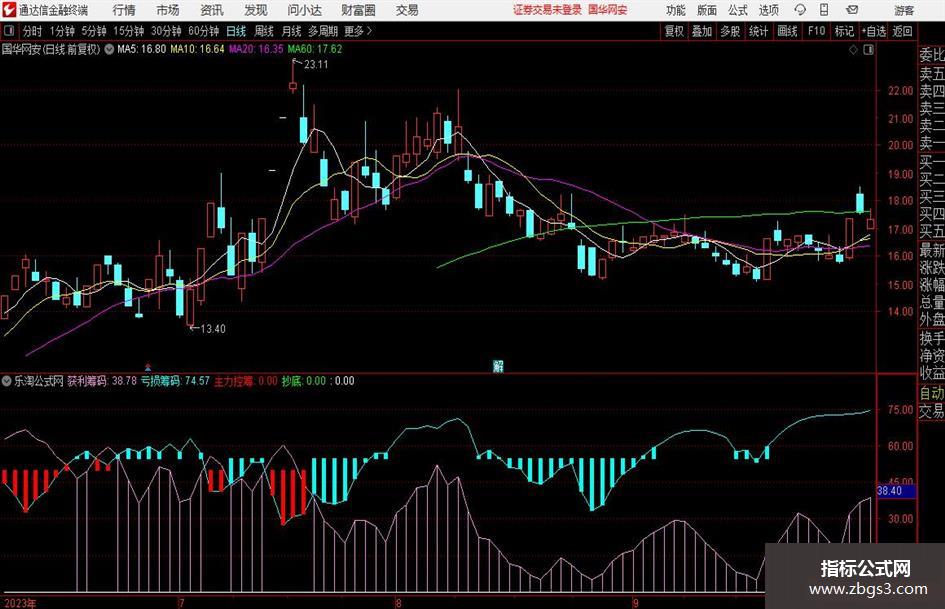Select the 周线 weekly period tab
This screenshot has height=609, width=945.
click(264, 31)
